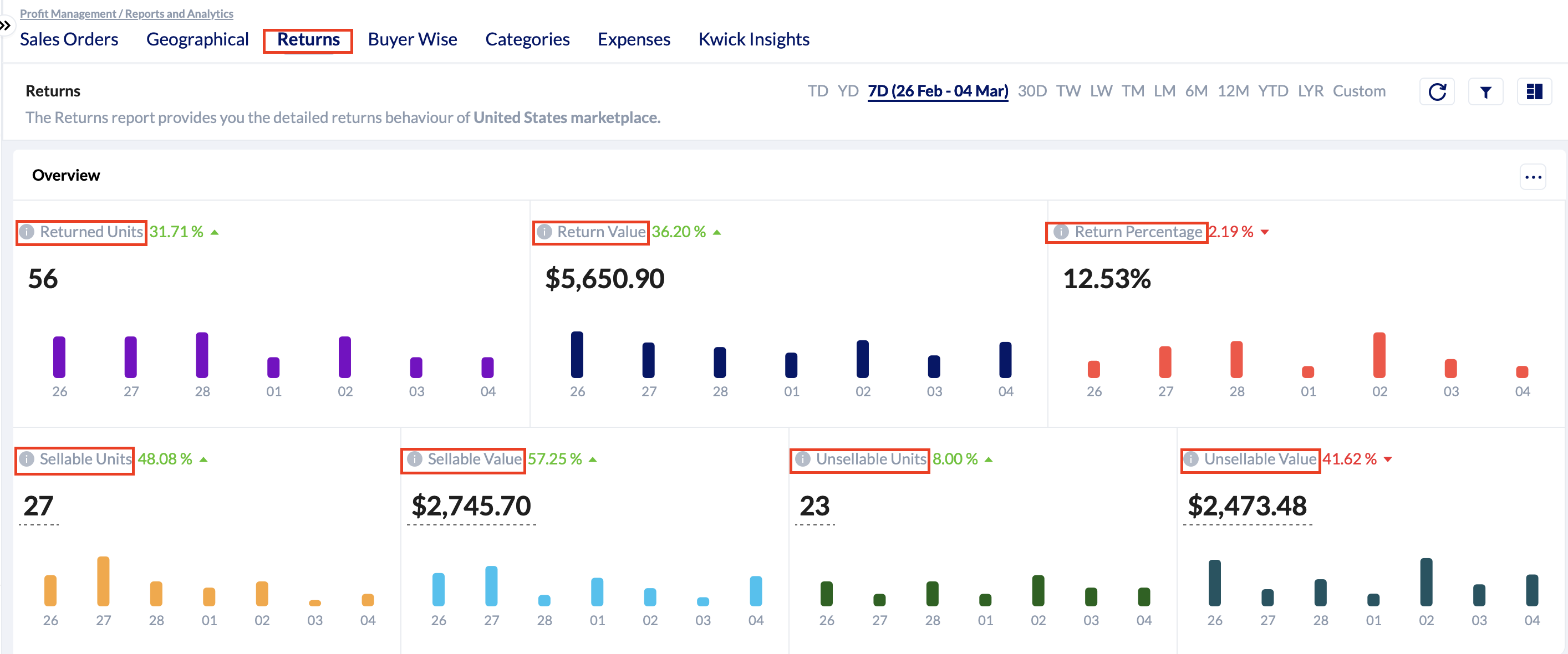Open the filter funnel icon
Viewport: 1568px width, 654px height.
click(x=1485, y=92)
